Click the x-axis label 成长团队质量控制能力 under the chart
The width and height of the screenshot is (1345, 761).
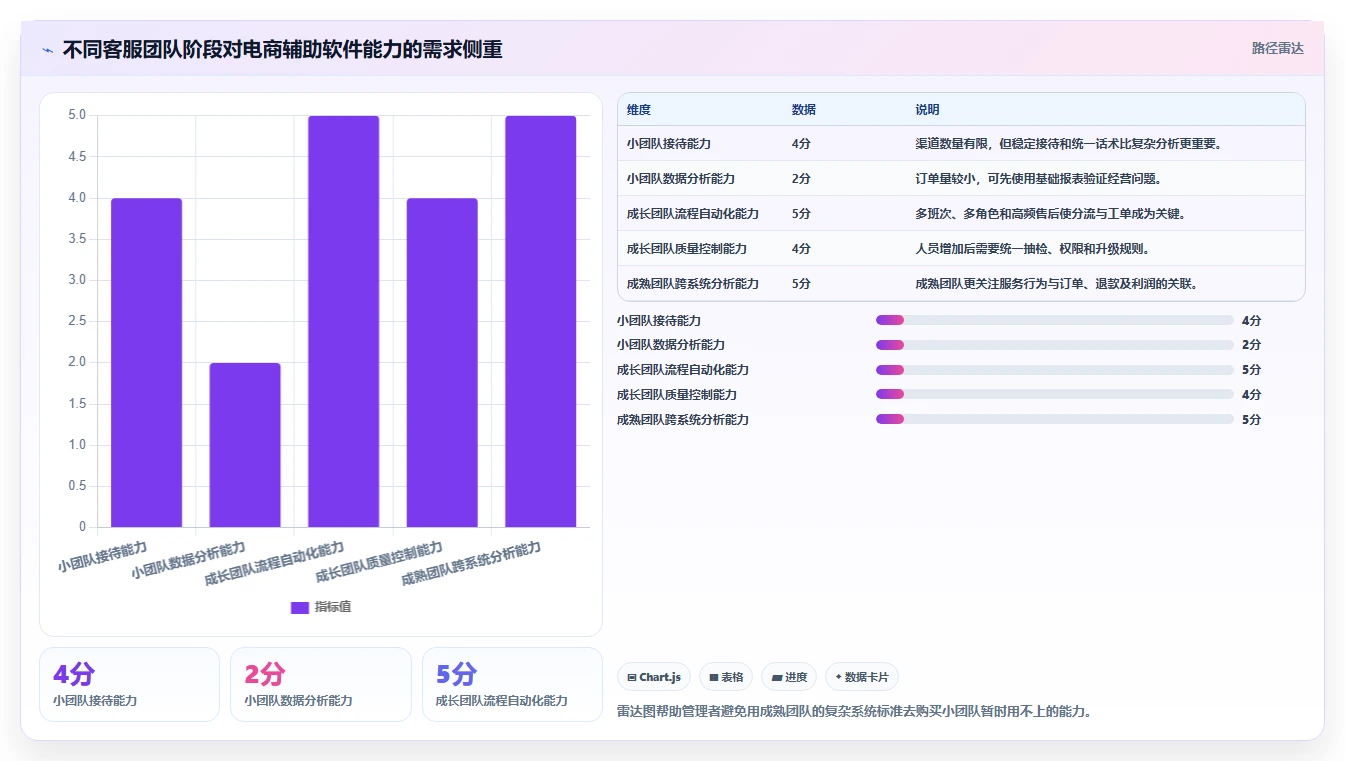(x=380, y=562)
